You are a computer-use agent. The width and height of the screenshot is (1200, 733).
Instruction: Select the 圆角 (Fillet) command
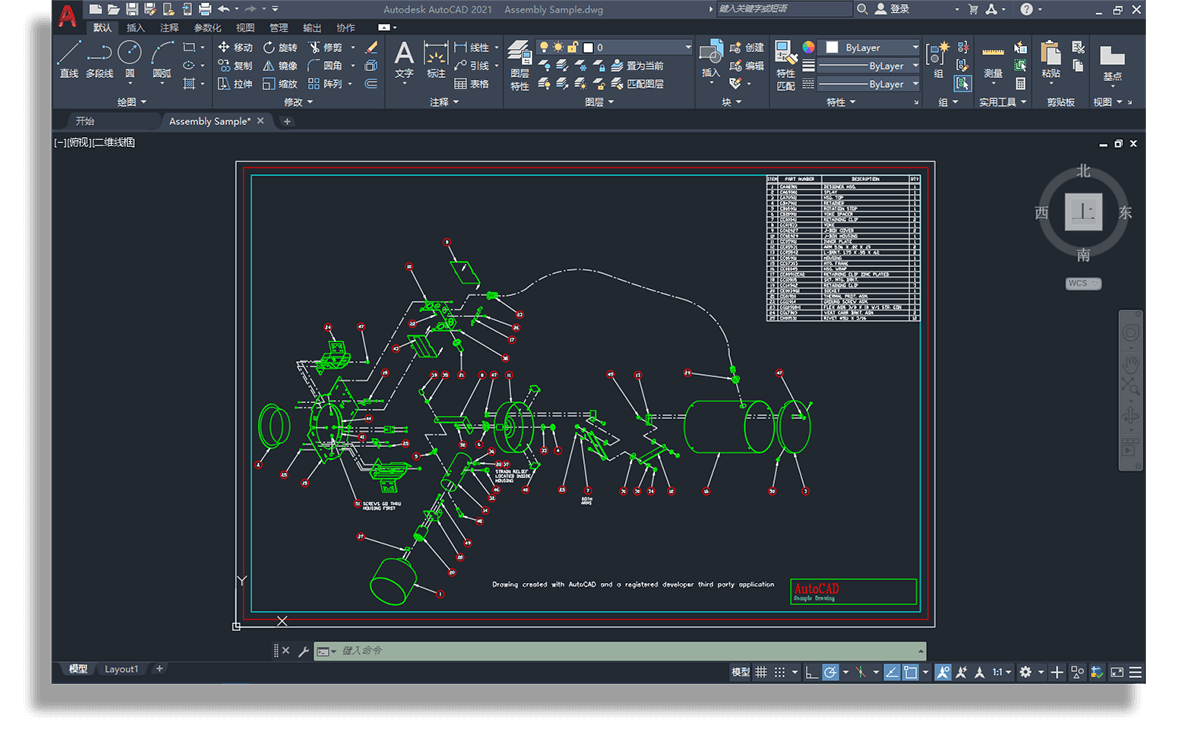[x=326, y=66]
